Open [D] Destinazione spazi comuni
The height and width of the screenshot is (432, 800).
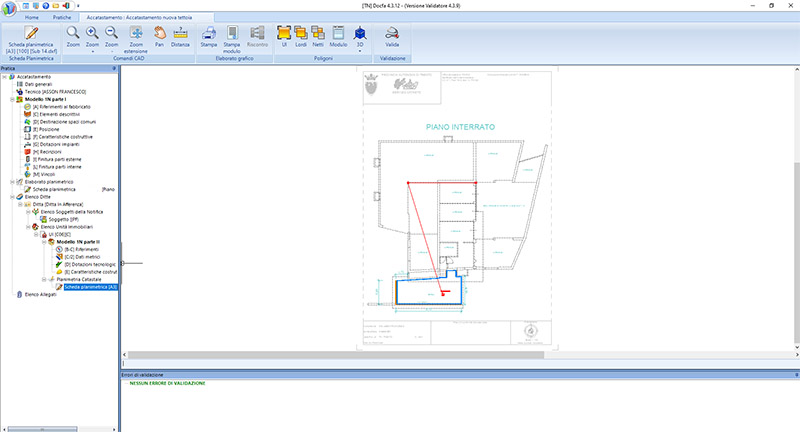[x=64, y=122]
